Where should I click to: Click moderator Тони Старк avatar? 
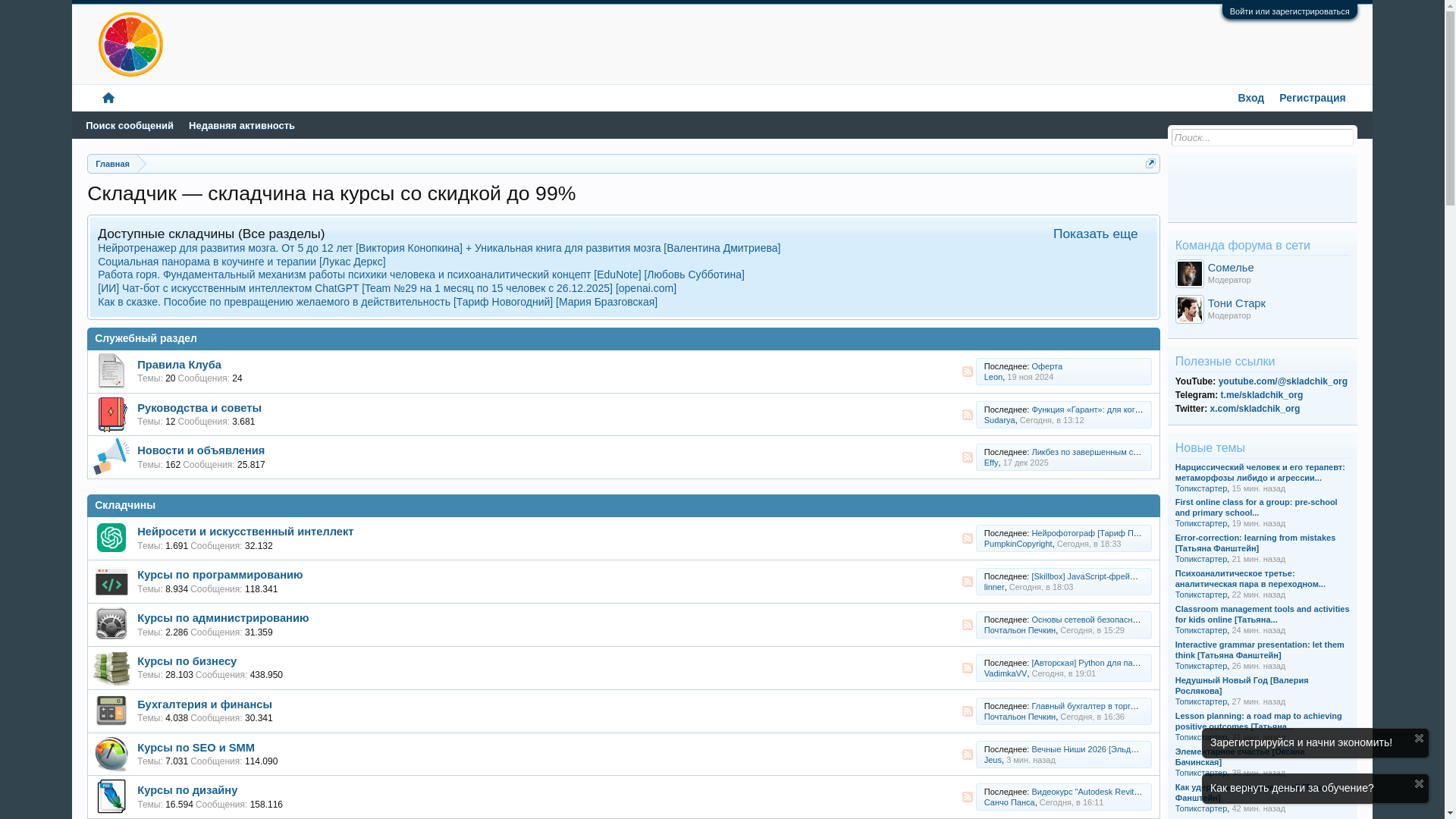[1189, 309]
